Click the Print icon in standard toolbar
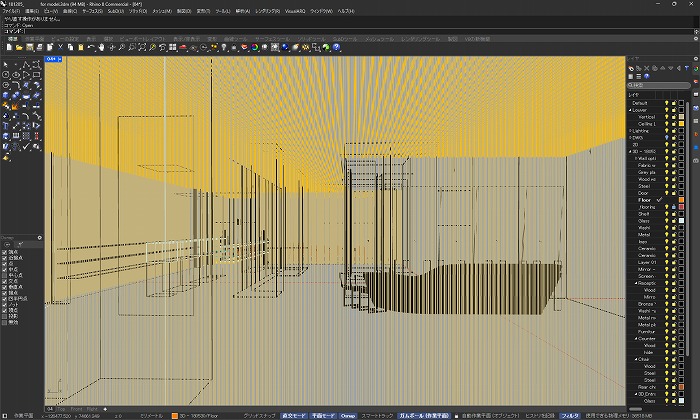Viewport: 700px width, 420px height. tap(40, 47)
